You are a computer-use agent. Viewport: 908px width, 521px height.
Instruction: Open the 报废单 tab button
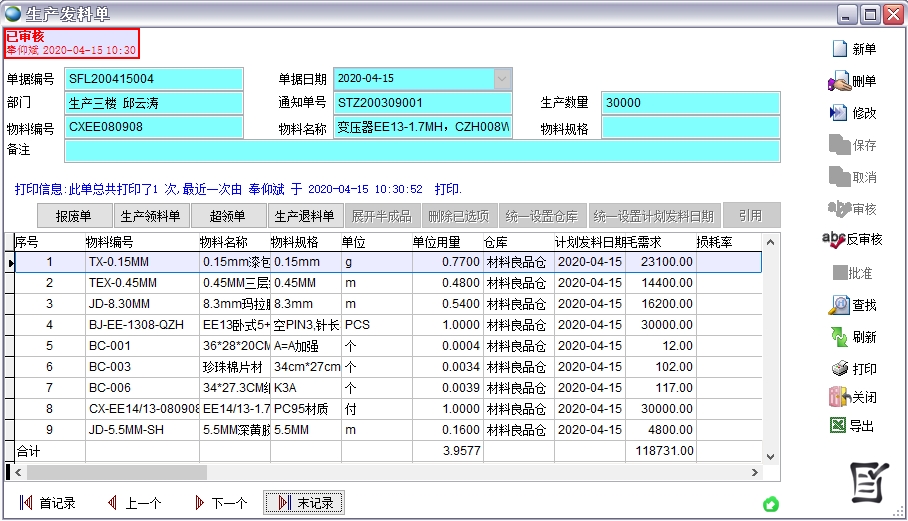[73, 215]
